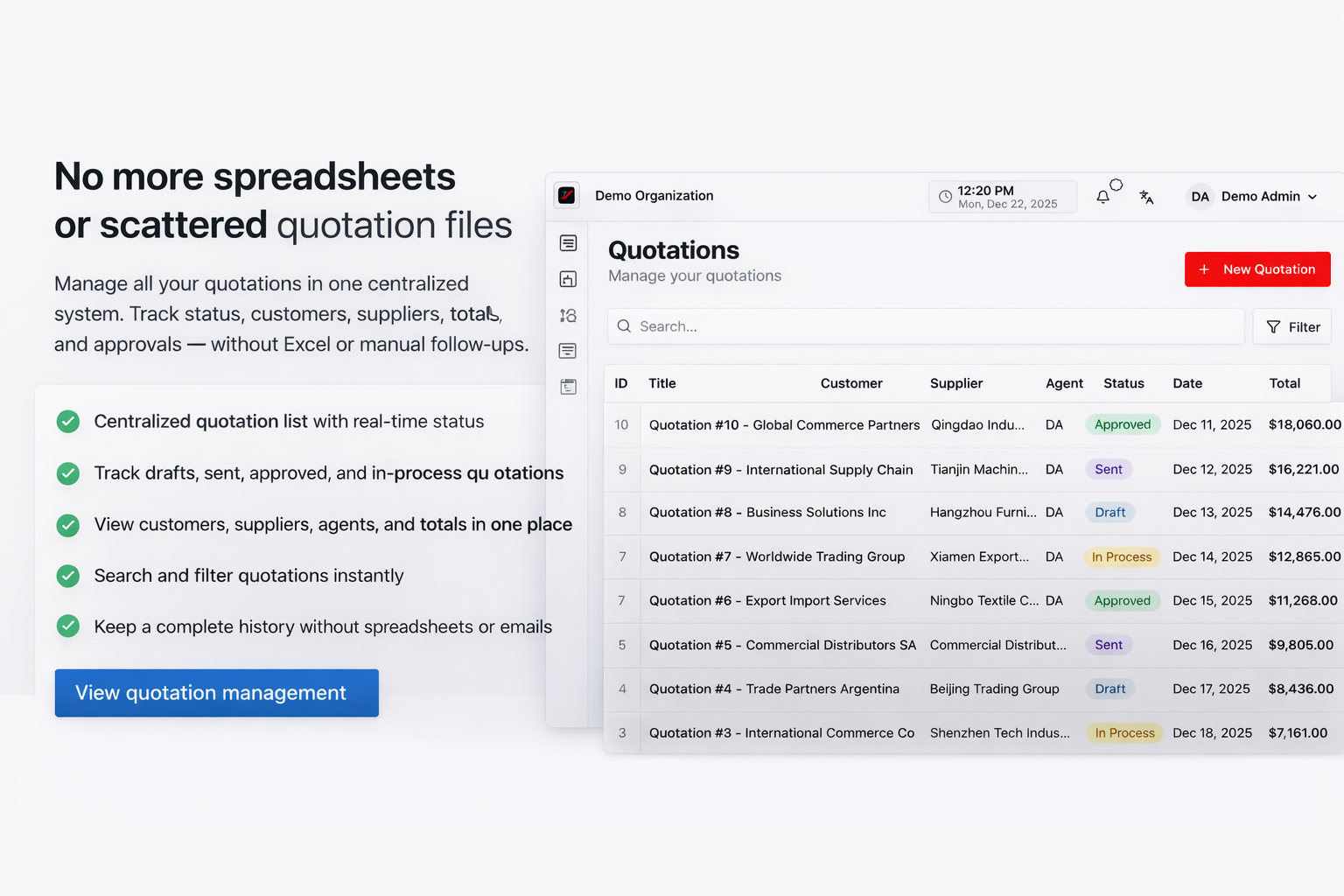The width and height of the screenshot is (1344, 896).
Task: Click the green check beside Centralized quotation list
Action: [68, 422]
